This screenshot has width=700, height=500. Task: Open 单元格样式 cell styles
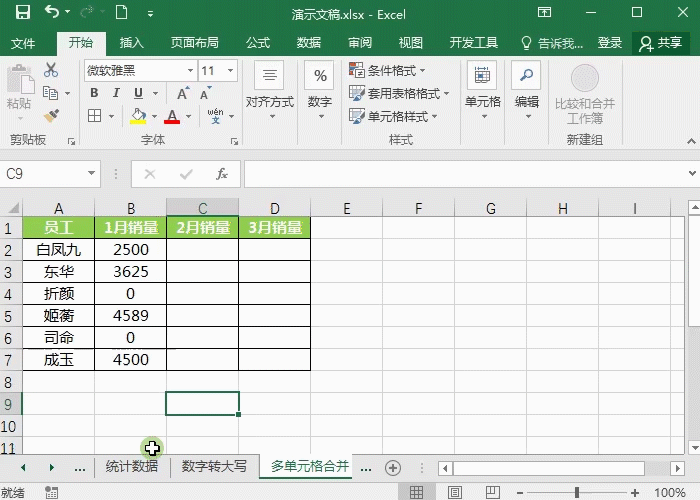[393, 117]
